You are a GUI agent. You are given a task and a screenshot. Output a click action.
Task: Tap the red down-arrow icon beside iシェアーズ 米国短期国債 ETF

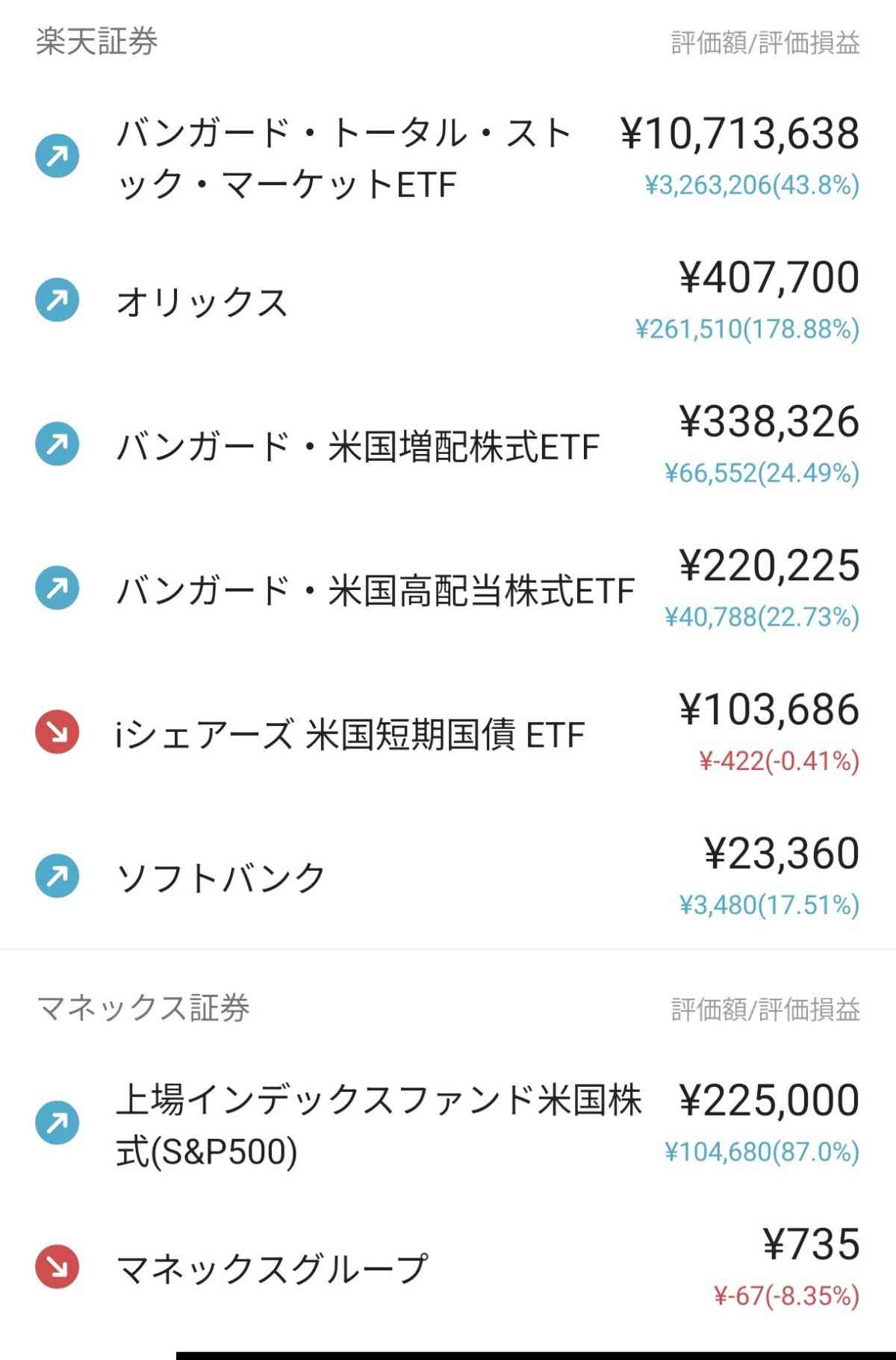point(57,733)
